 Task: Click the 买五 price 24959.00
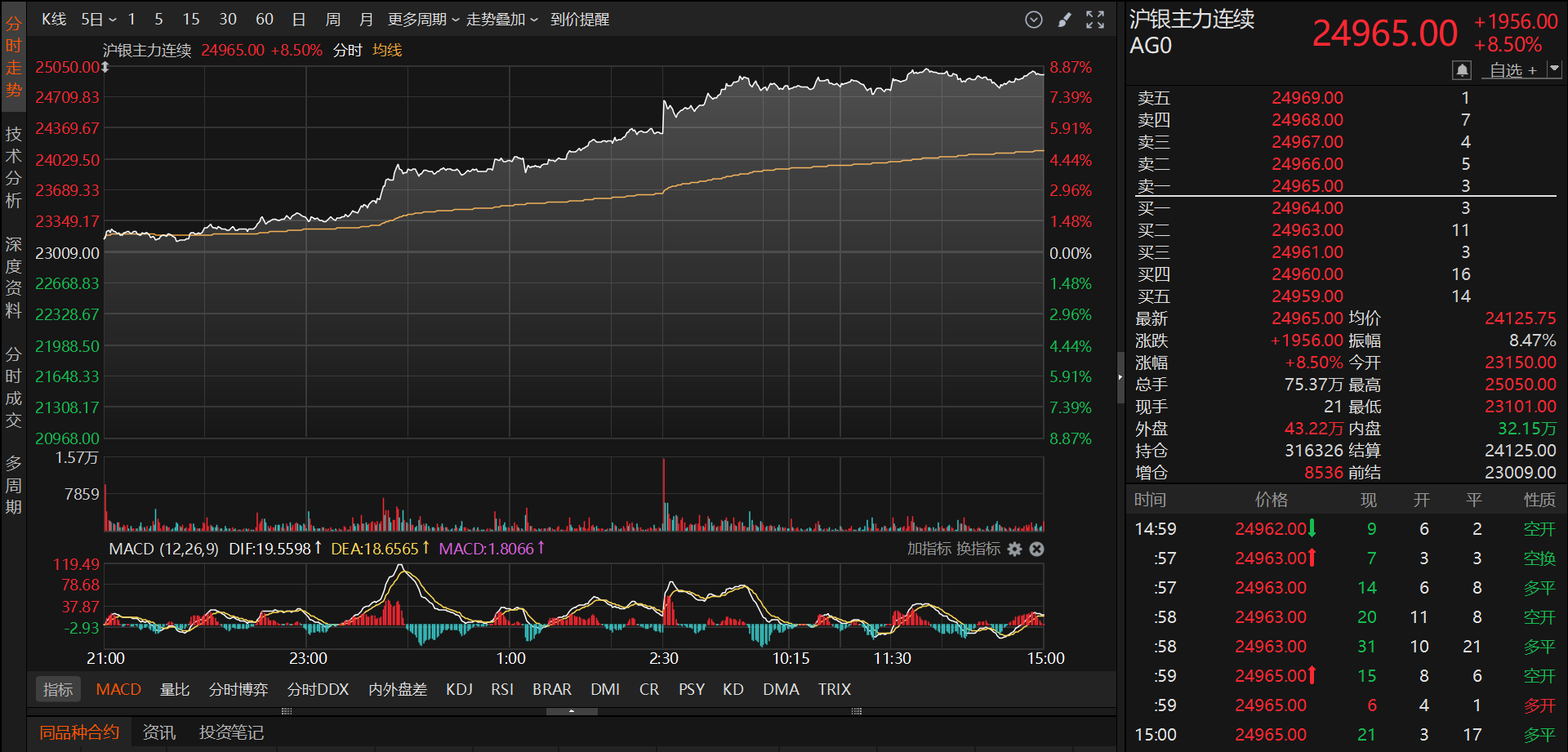click(x=1307, y=296)
